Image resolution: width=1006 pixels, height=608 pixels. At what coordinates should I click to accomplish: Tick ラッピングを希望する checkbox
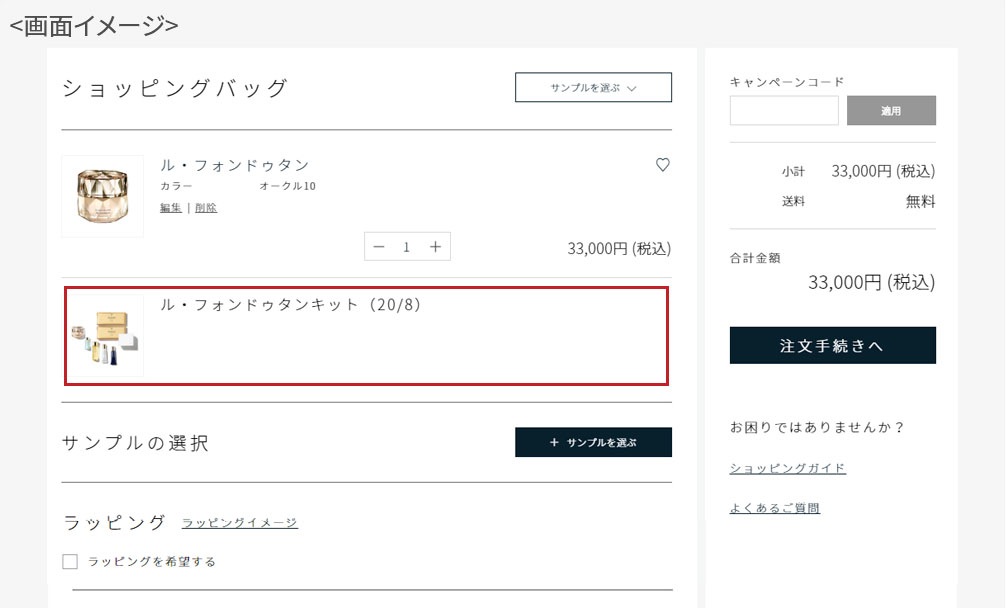pyautogui.click(x=70, y=561)
